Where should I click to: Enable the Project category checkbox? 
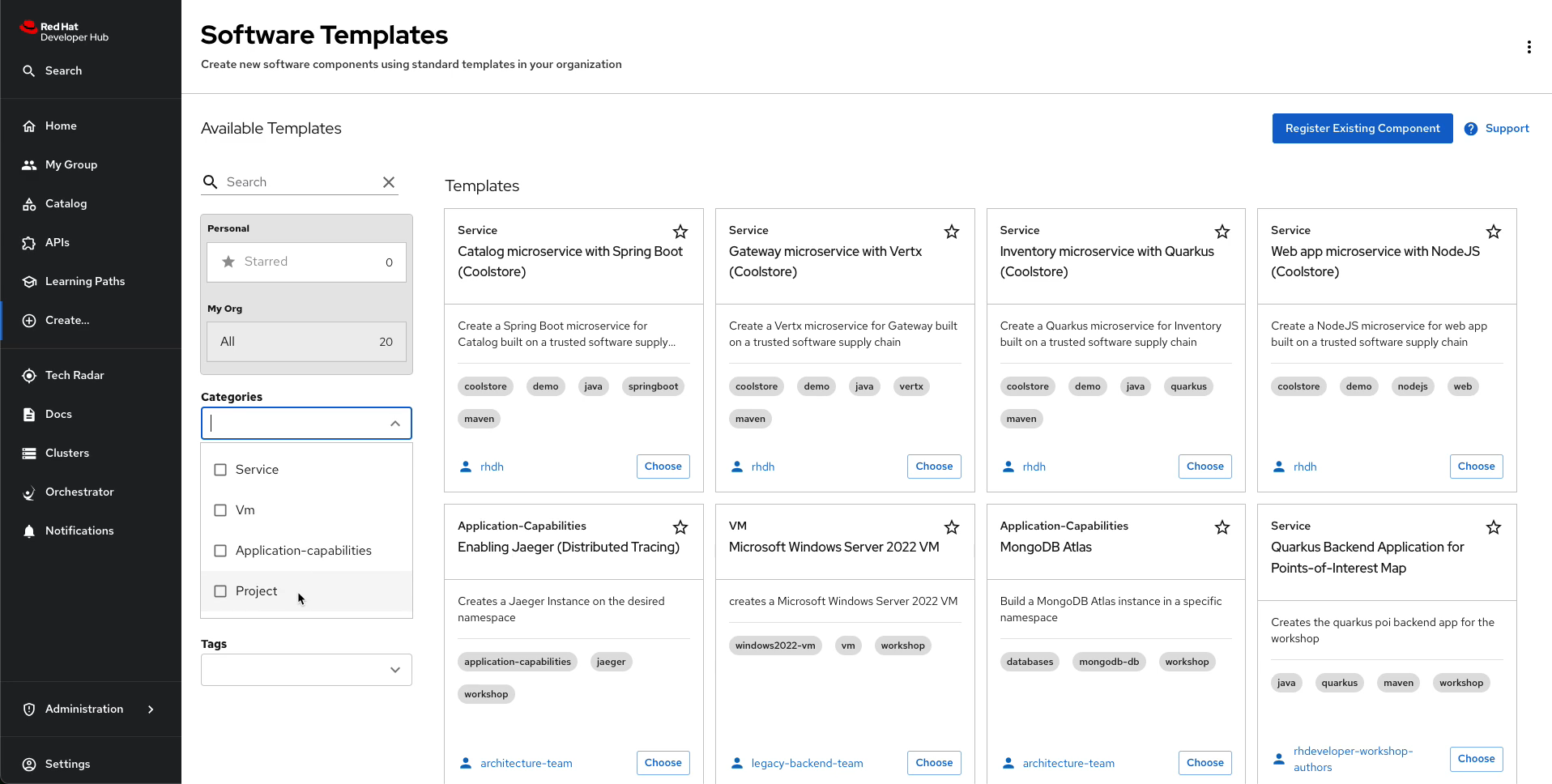point(220,591)
